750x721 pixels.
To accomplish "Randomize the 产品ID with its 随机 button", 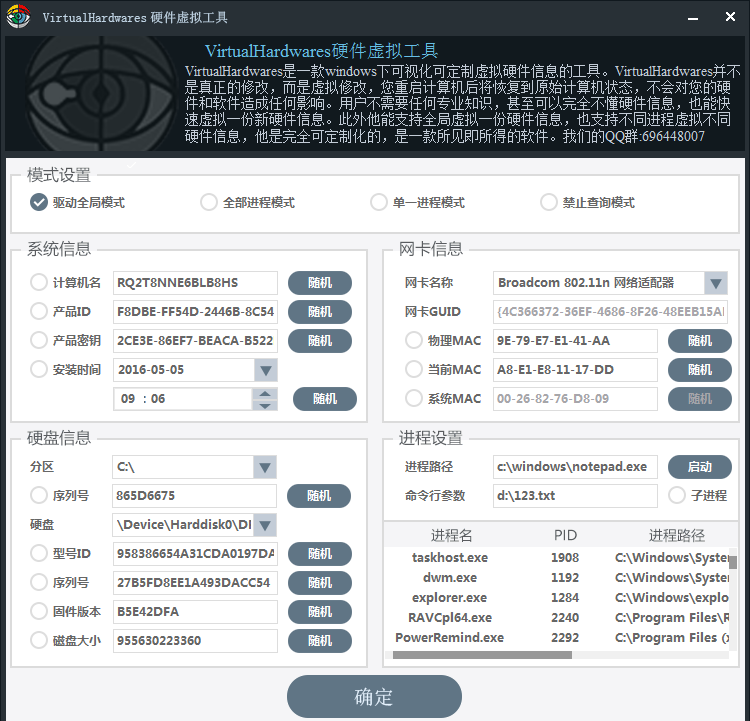I will click(320, 312).
